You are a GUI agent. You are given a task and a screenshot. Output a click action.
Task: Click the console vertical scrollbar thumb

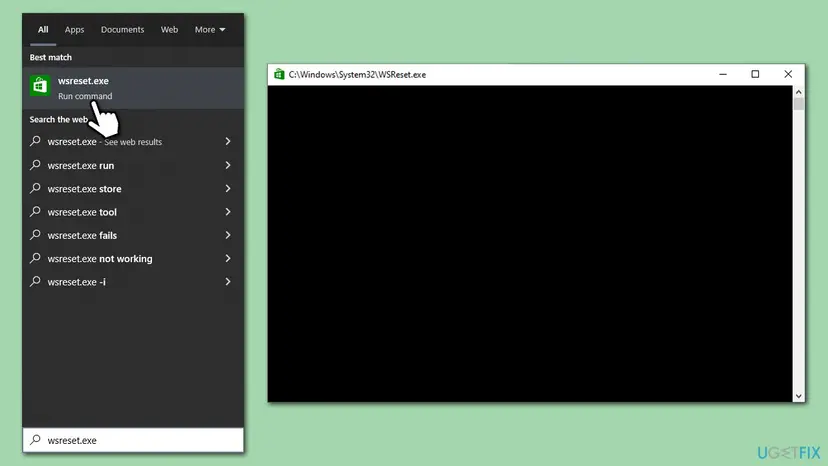pos(798,104)
